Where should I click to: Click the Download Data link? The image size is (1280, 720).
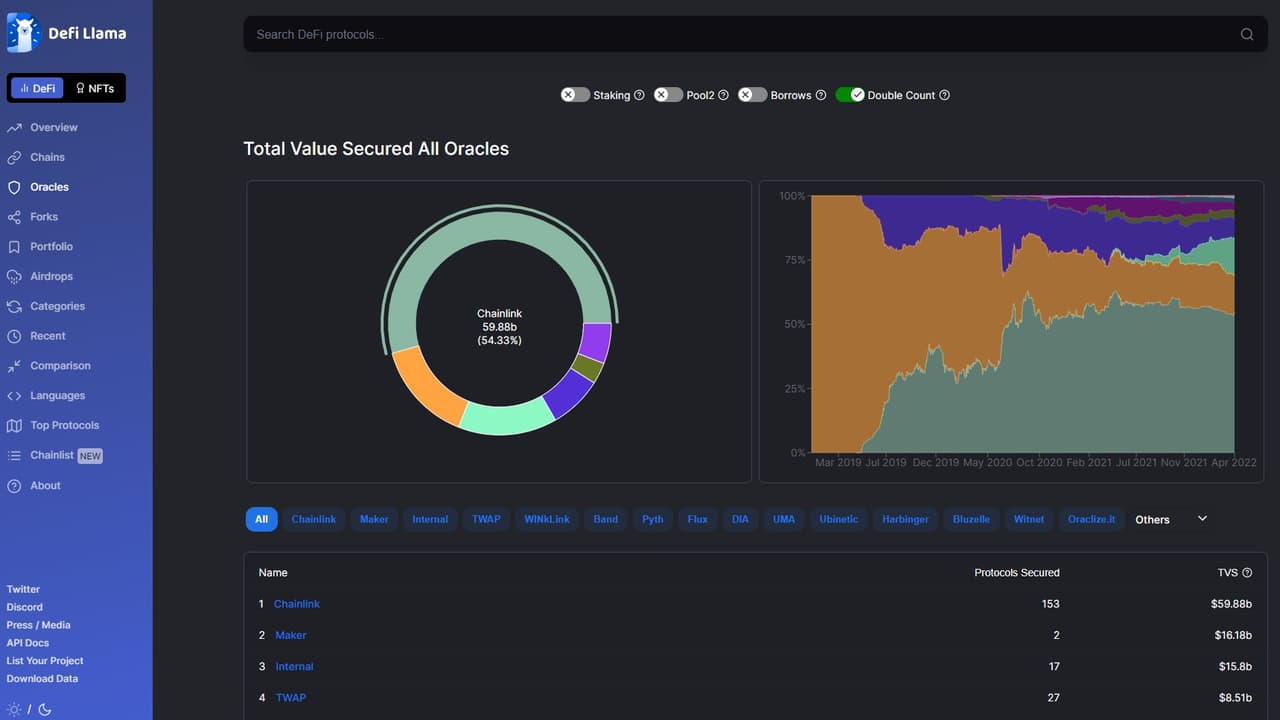(42, 679)
